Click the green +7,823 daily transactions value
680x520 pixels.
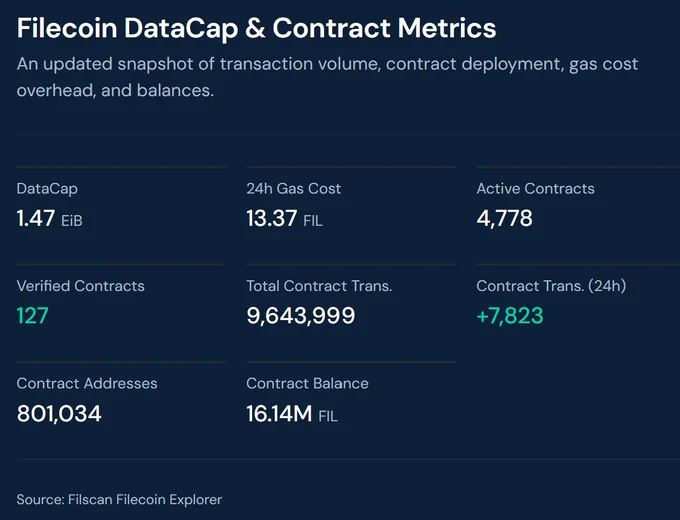click(x=510, y=315)
